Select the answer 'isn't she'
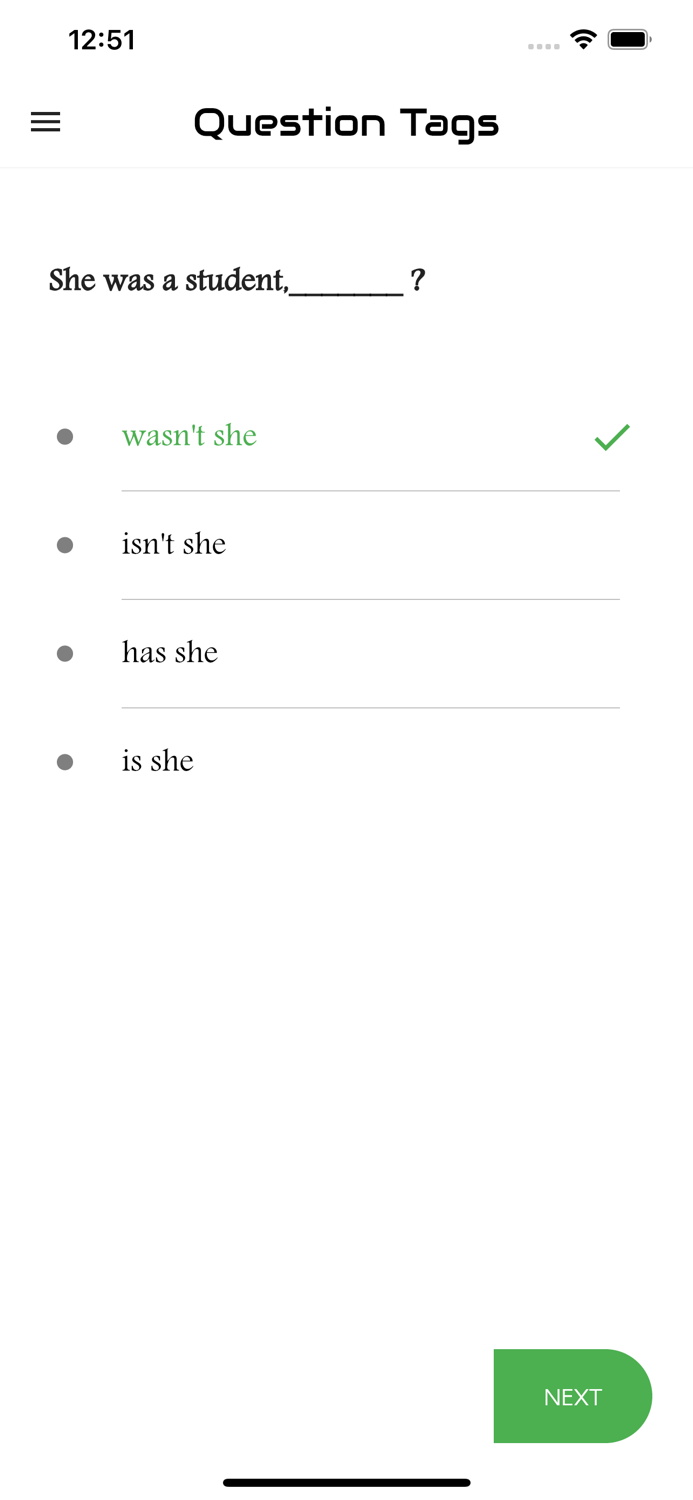Image resolution: width=693 pixels, height=1500 pixels. point(173,545)
